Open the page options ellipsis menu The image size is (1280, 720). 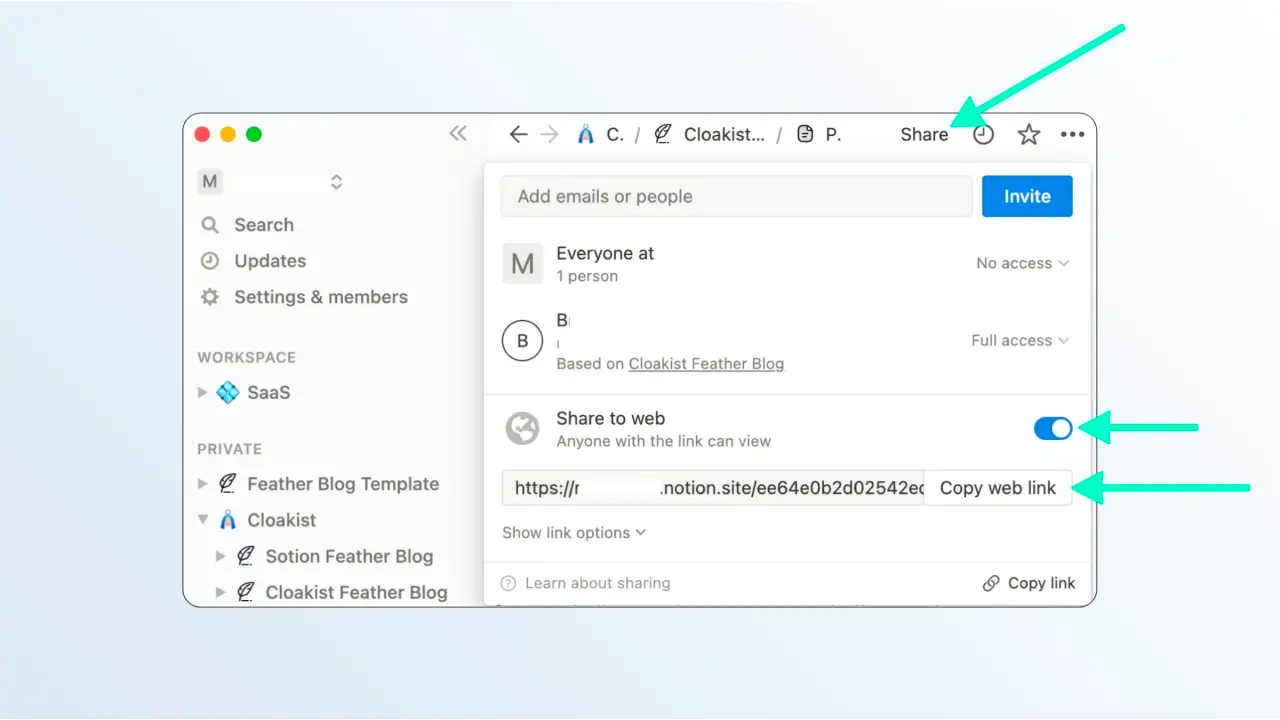point(1072,133)
